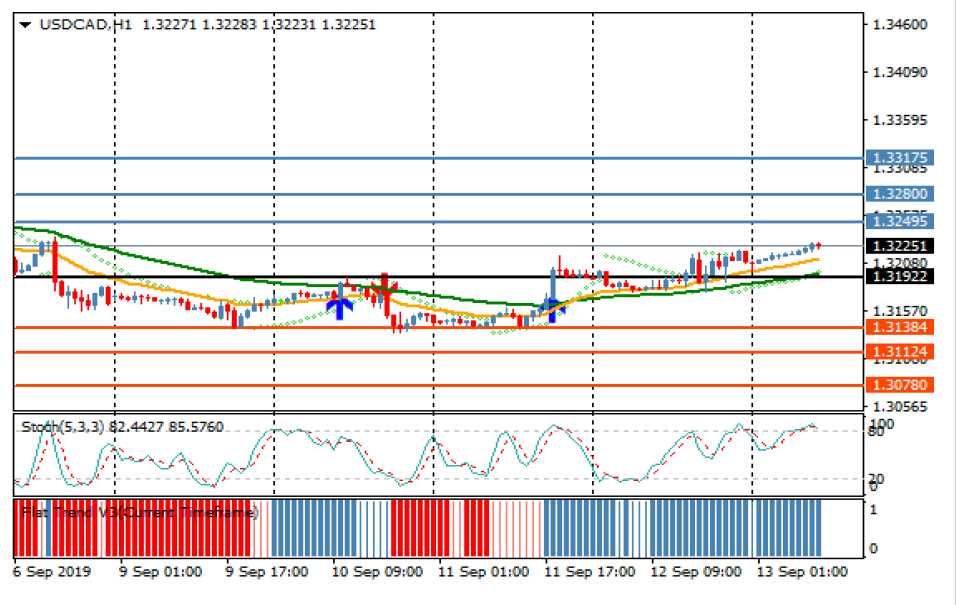Click the orange 1.31384 support tag
This screenshot has width=956, height=605.
click(901, 327)
